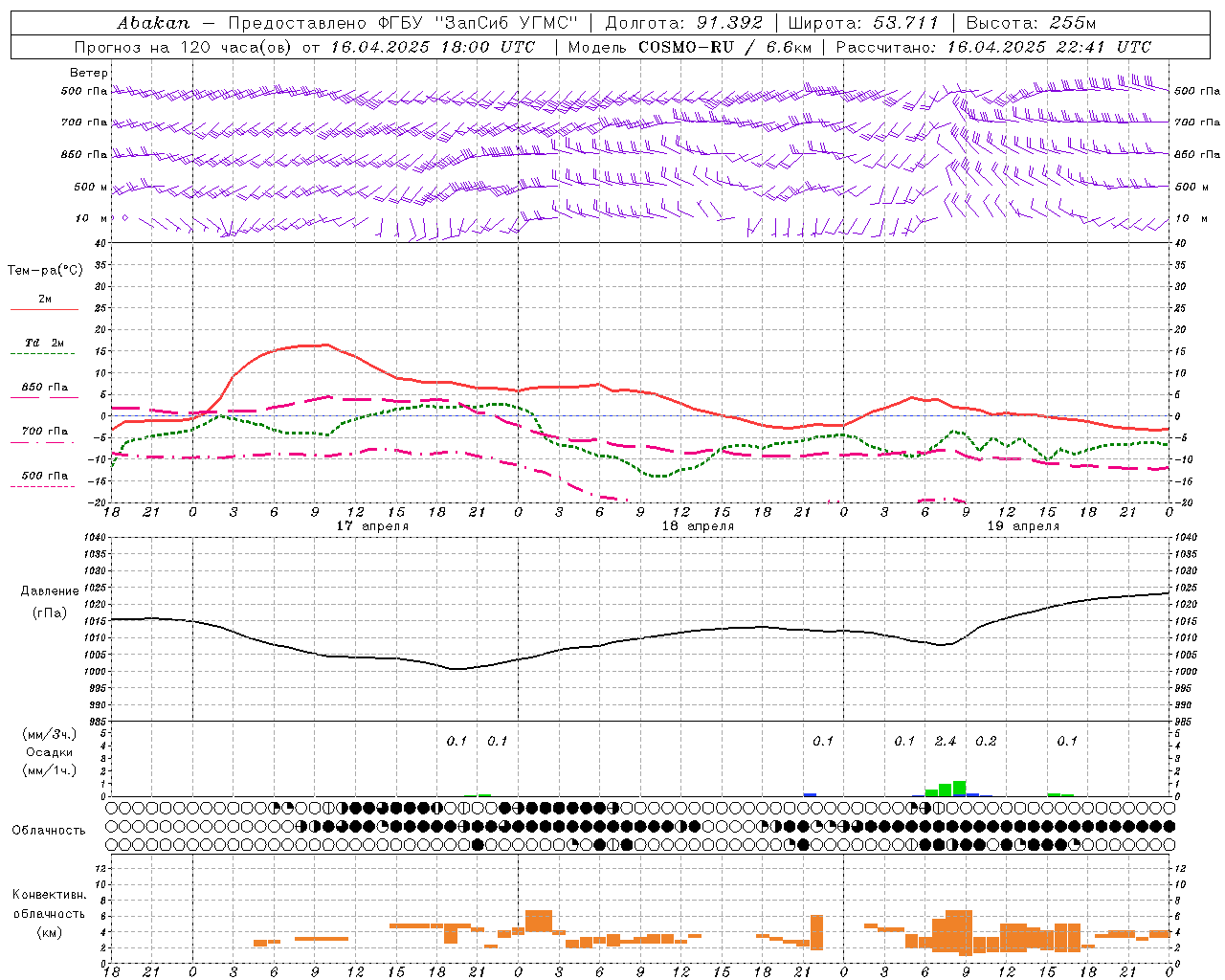The height and width of the screenshot is (980, 1225).
Task: Click the "17 апреля" date label
Action: tap(372, 526)
